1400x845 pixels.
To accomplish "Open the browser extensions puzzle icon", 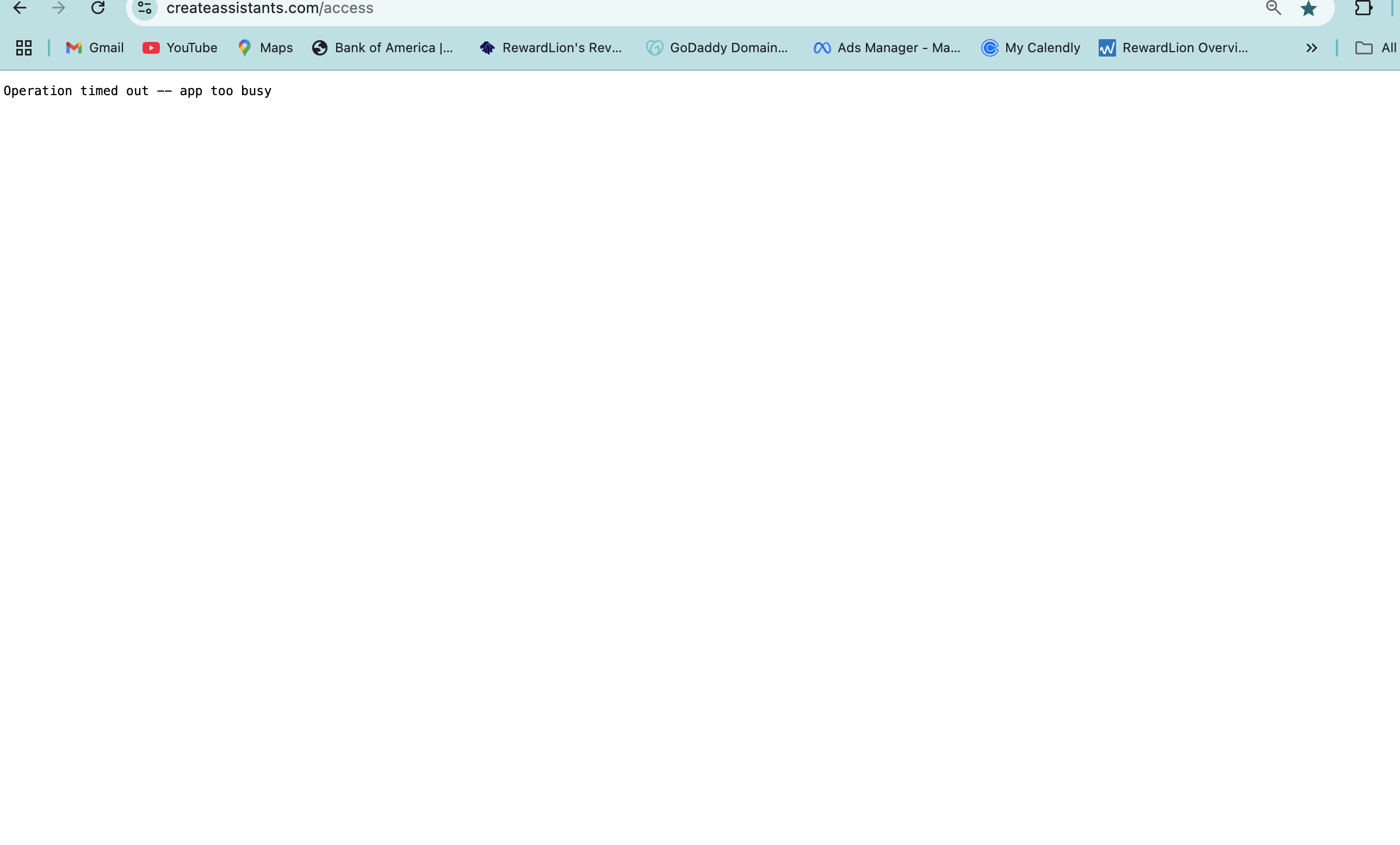I will [1364, 8].
